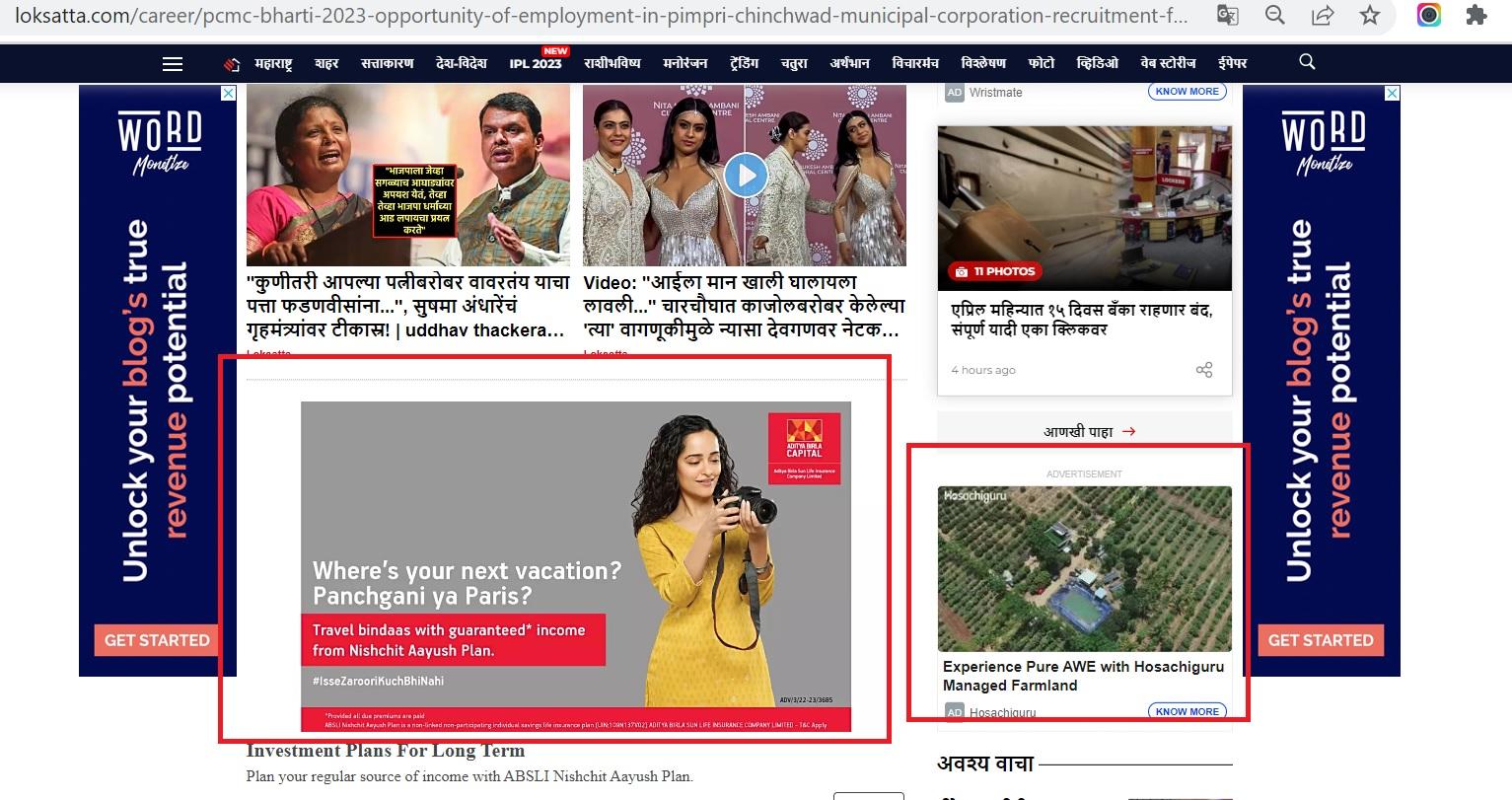Open the विश्लेषण menu item
This screenshot has height=800, width=1512.
pos(983,63)
